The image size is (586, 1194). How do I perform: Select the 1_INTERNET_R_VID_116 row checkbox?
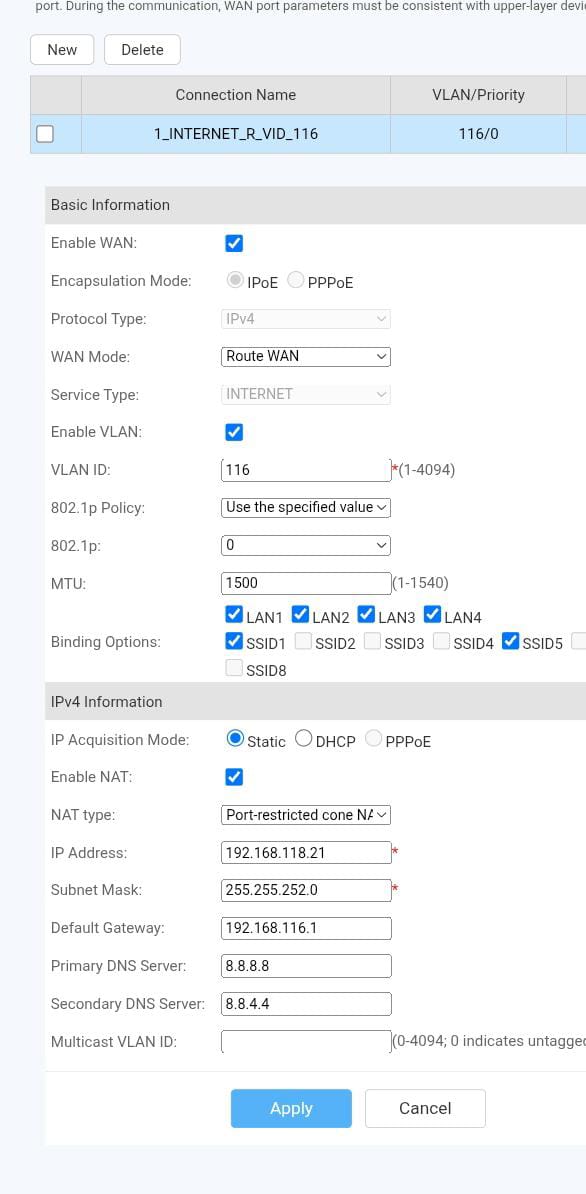pos(45,134)
